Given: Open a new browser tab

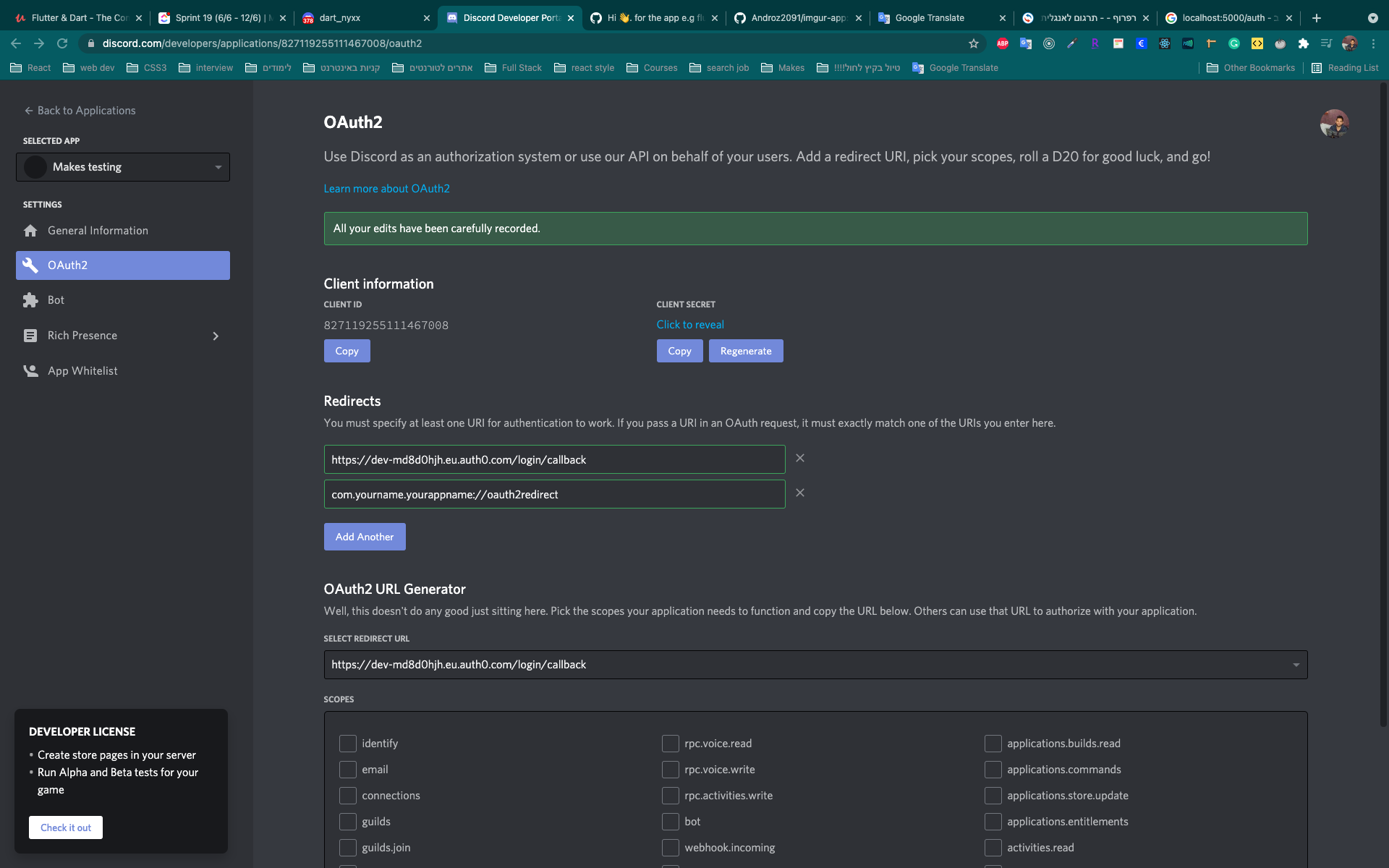Looking at the screenshot, I should coord(1317,18).
